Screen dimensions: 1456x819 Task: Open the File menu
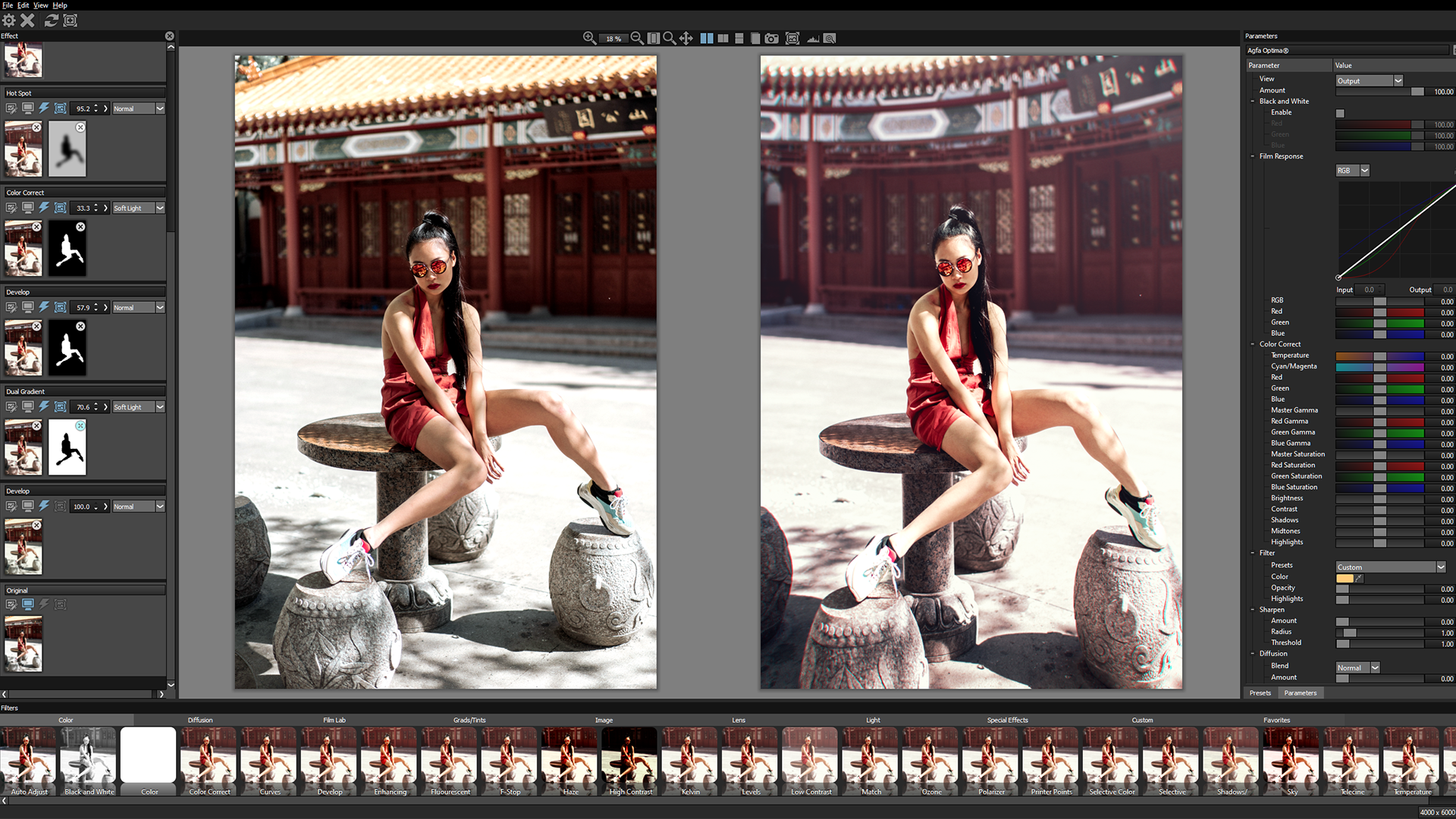point(8,5)
